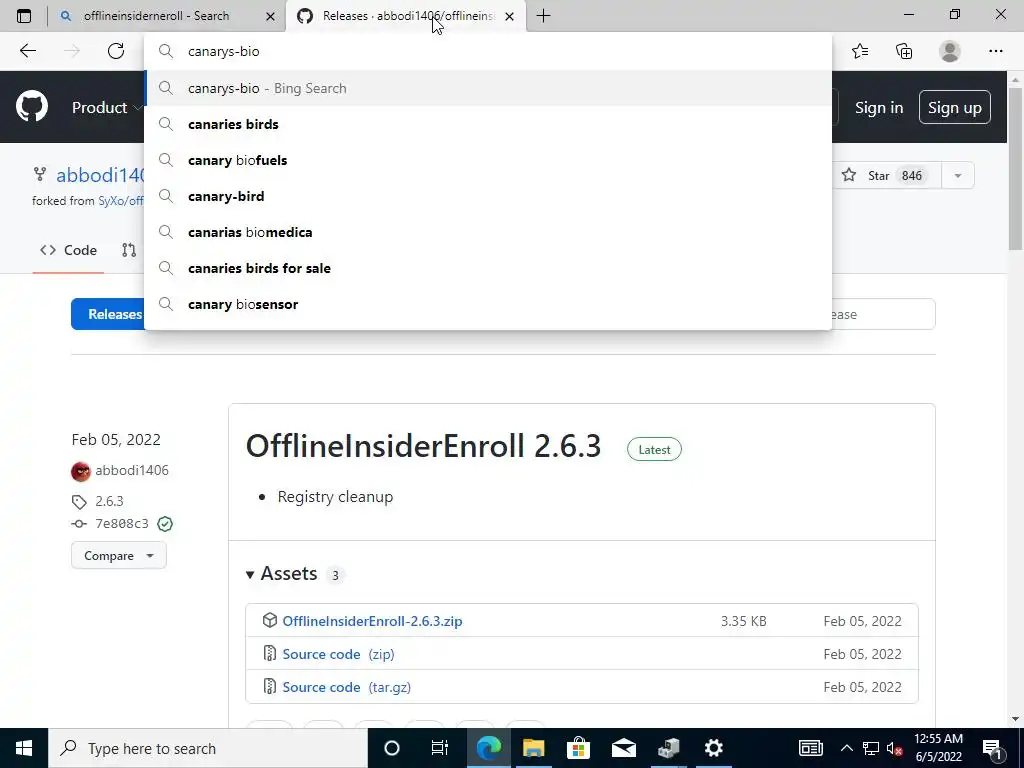This screenshot has width=1024, height=768.
Task: Download Source code (tar.gz)
Action: [347, 687]
